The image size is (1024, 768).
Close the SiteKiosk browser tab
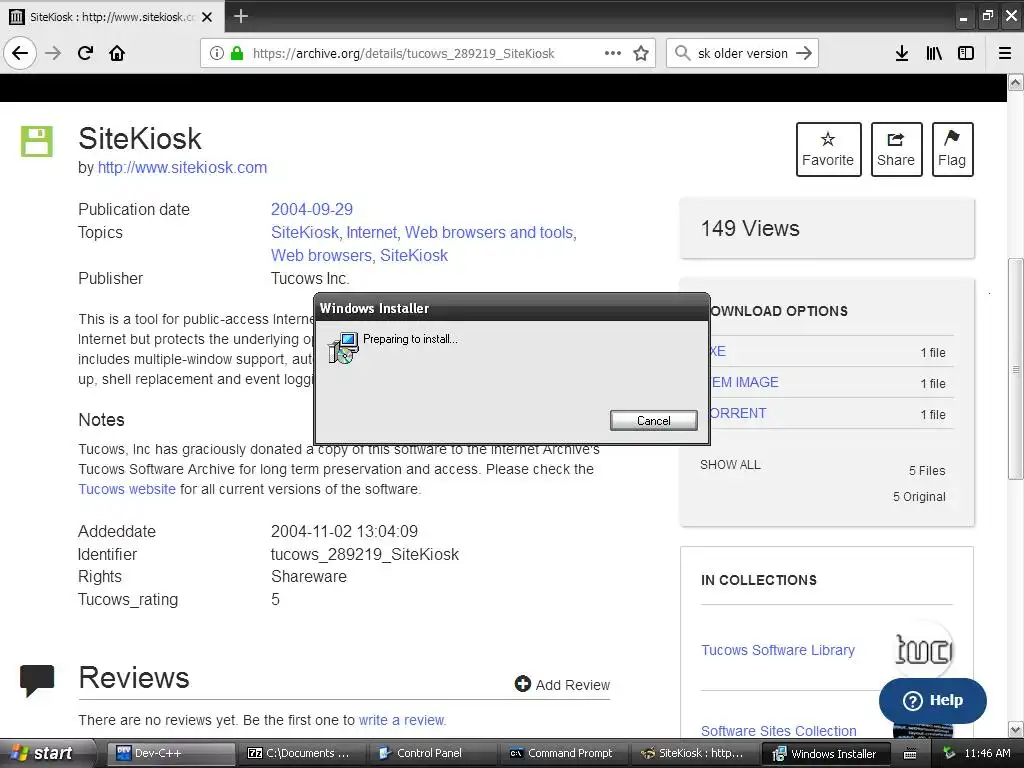207,17
